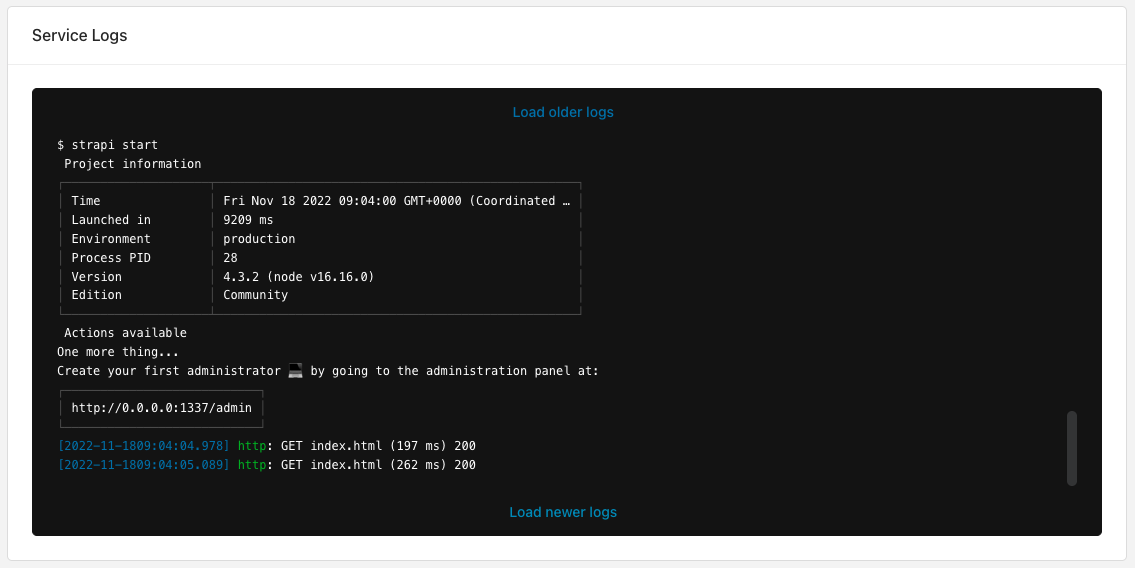Viewport: 1135px width, 568px height.
Task: Click the 'Launched in' row label
Action: tap(111, 220)
